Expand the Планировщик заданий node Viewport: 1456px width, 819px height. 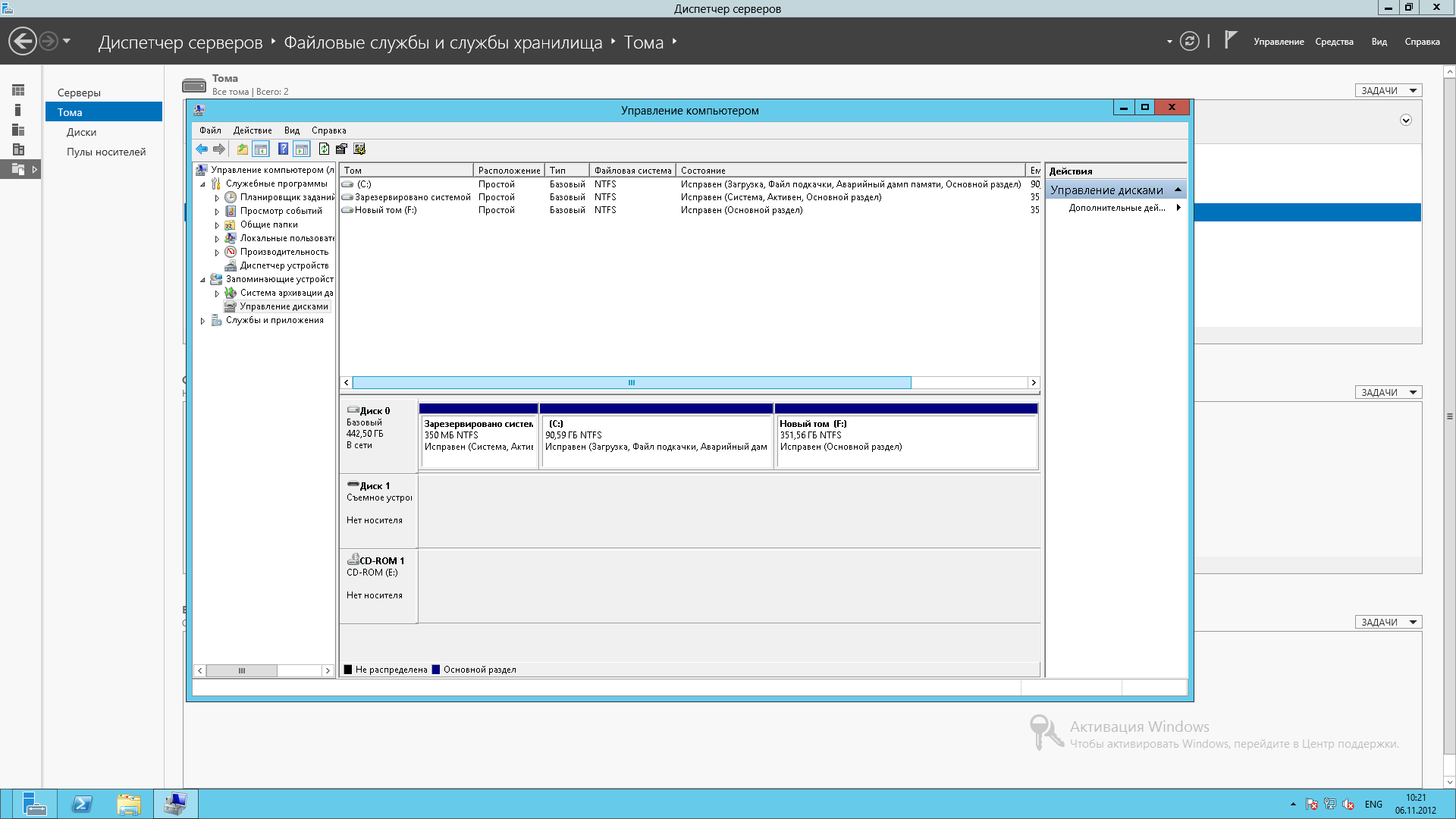(x=217, y=198)
